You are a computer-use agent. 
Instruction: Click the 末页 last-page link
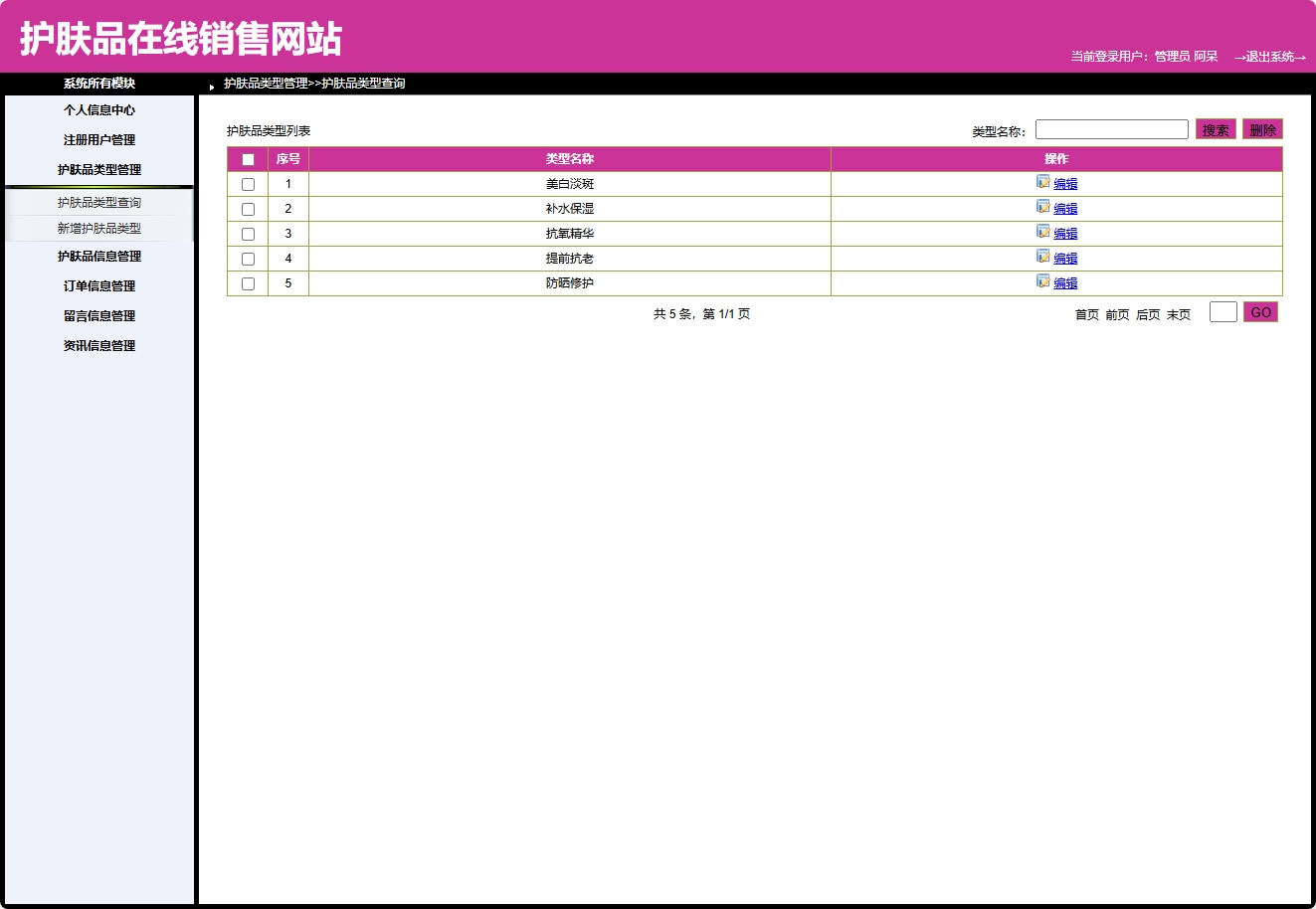coord(1177,313)
